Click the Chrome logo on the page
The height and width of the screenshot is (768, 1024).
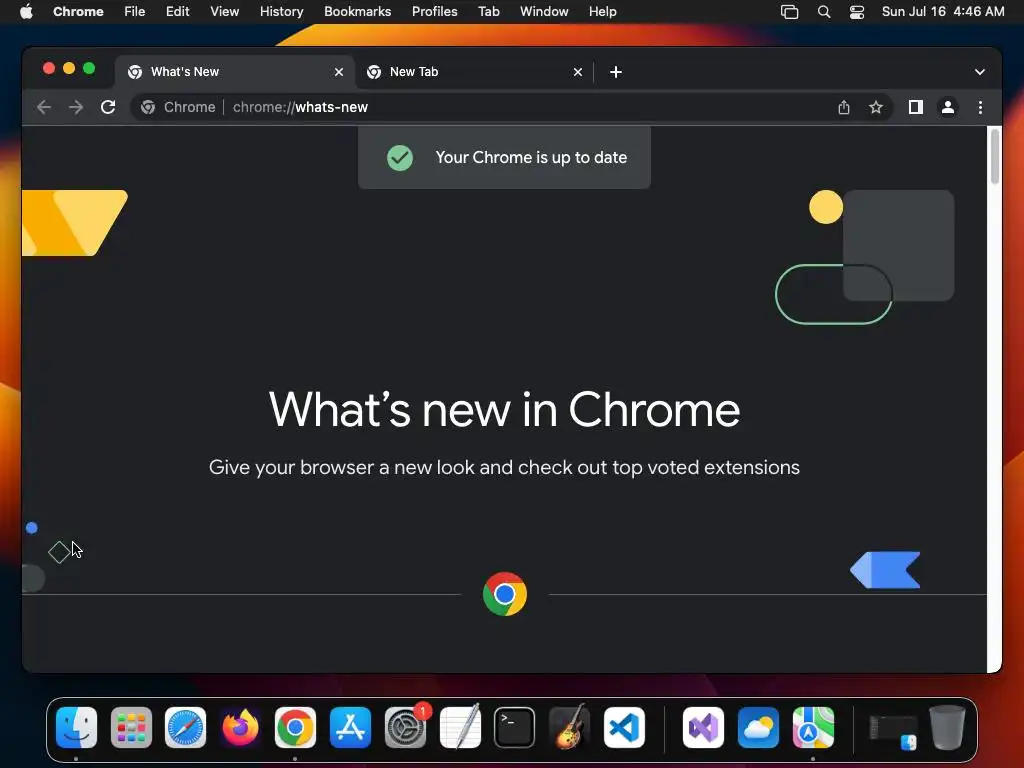(505, 594)
